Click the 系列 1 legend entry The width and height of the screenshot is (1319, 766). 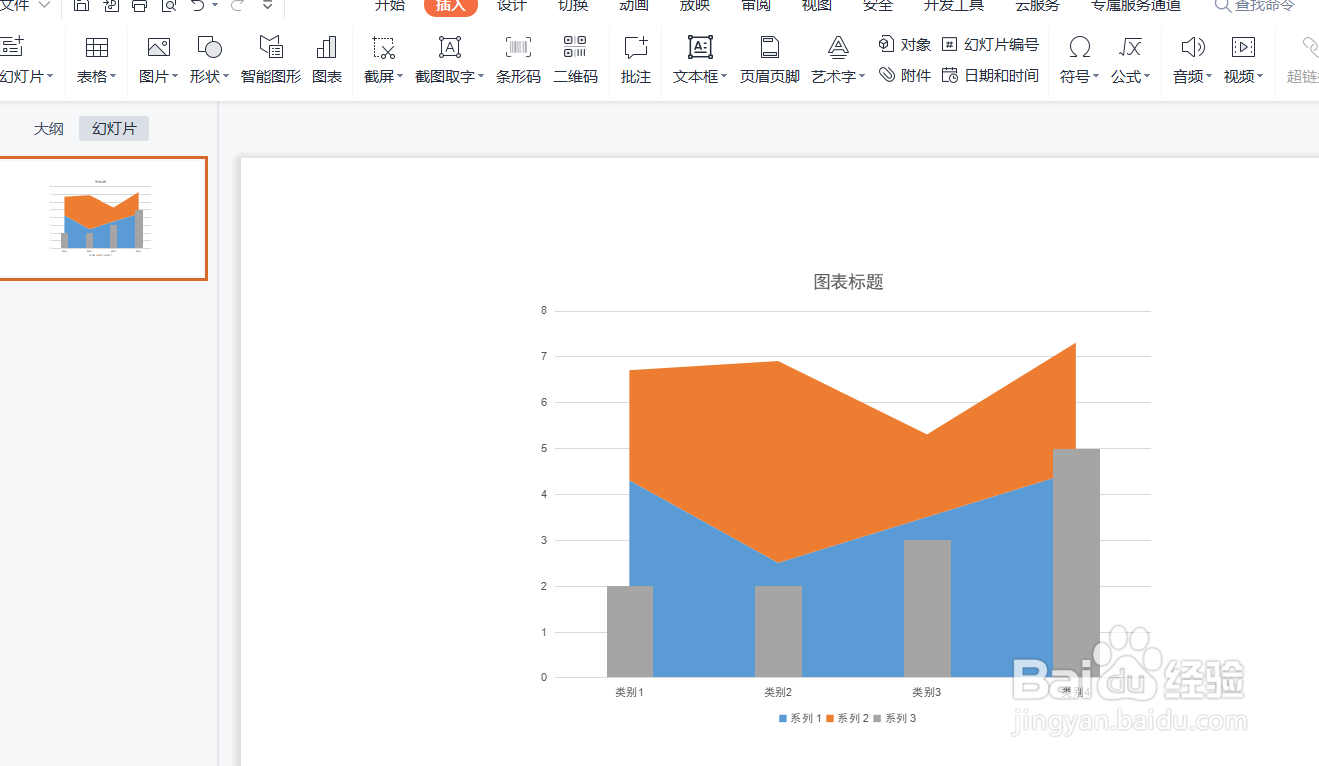coord(800,718)
